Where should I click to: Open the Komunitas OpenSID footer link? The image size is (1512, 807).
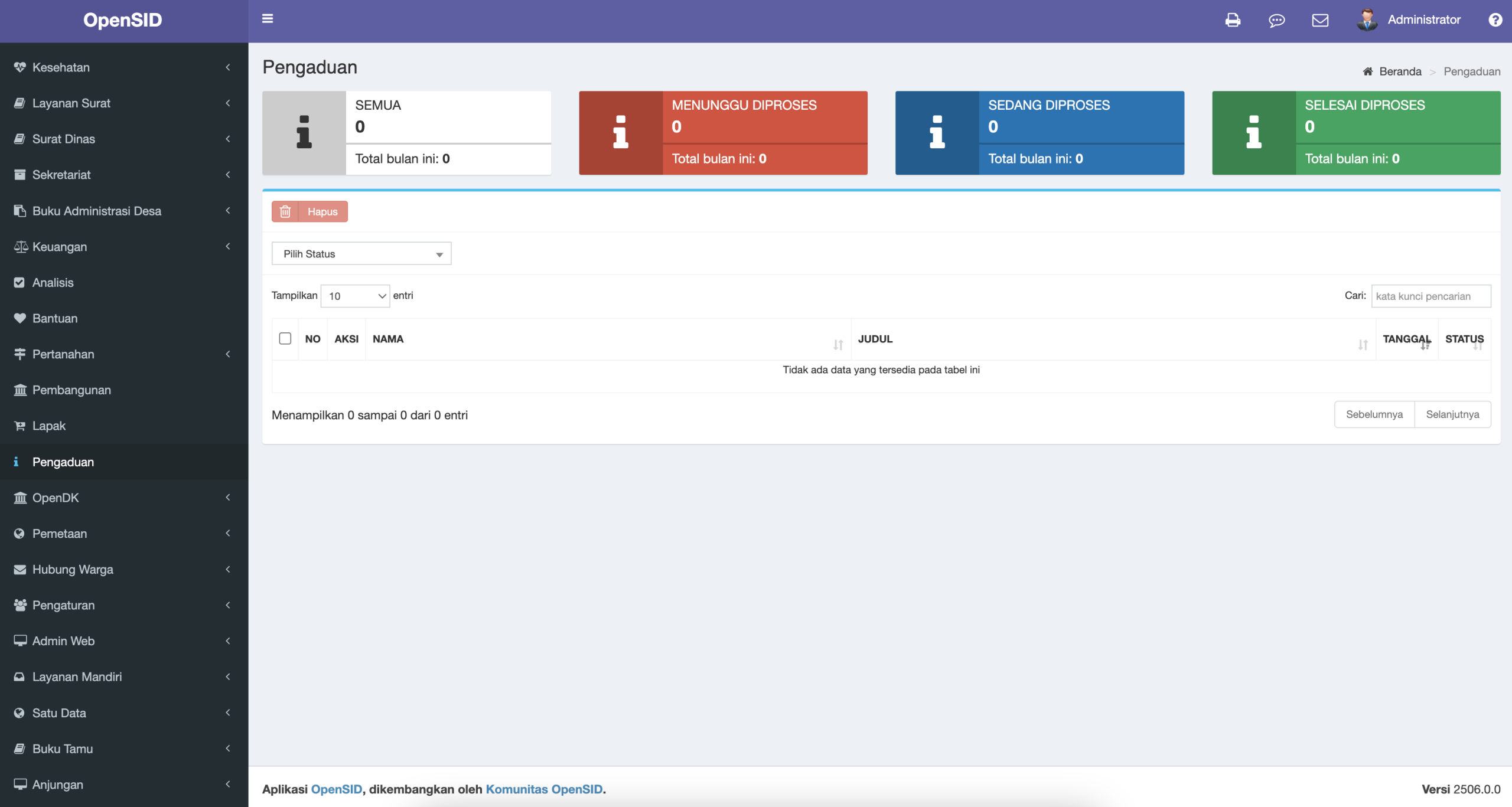point(544,789)
